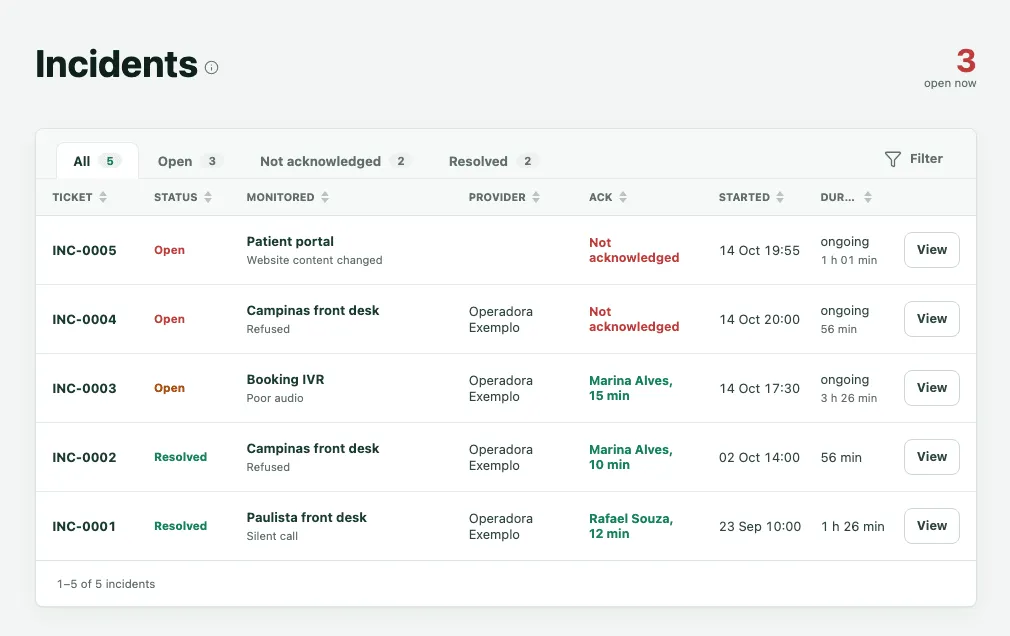Click Not acknowledged in INC-0004 row

(634, 319)
